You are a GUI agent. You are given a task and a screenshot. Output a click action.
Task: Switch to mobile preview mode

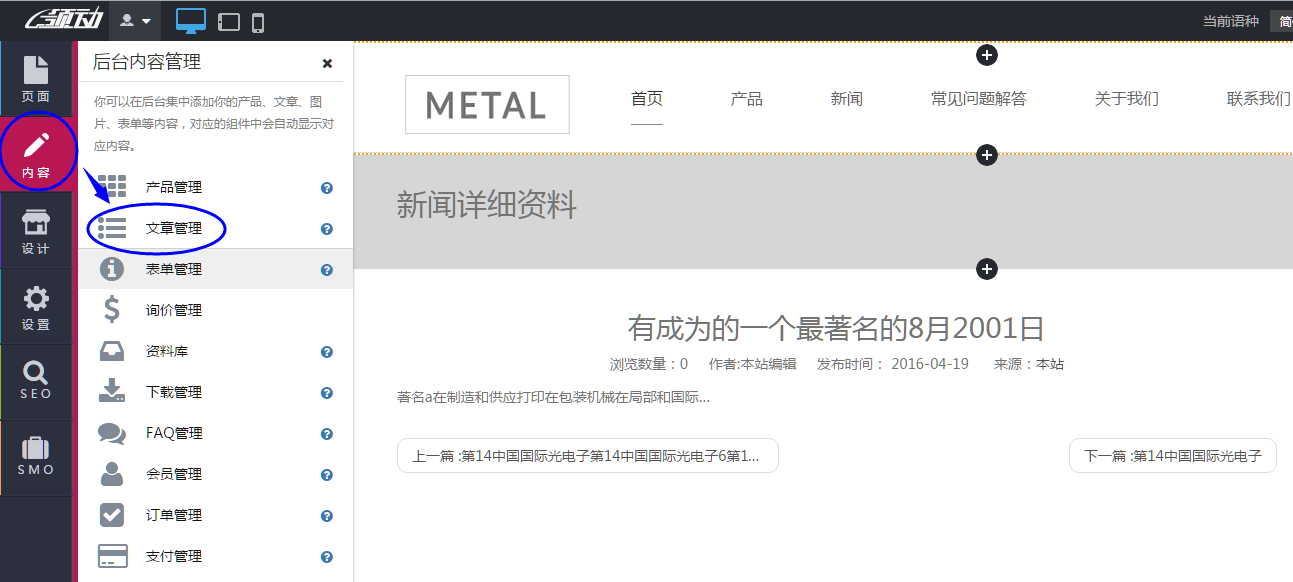click(x=259, y=20)
